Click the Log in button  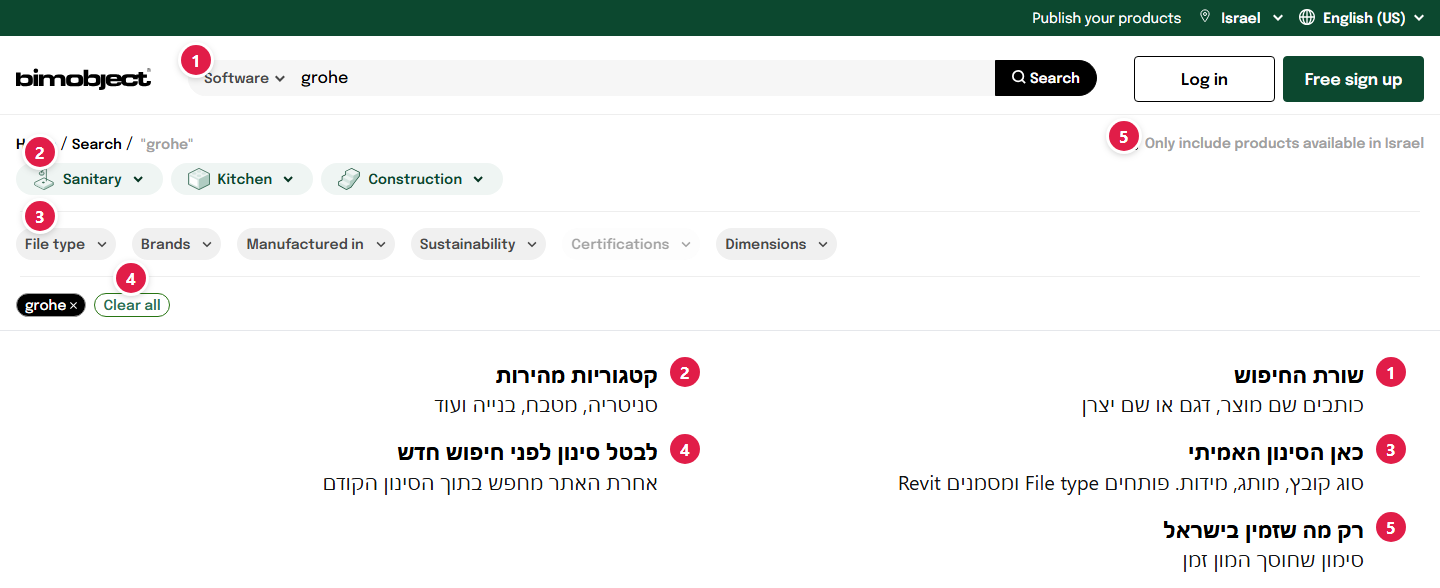point(1204,79)
